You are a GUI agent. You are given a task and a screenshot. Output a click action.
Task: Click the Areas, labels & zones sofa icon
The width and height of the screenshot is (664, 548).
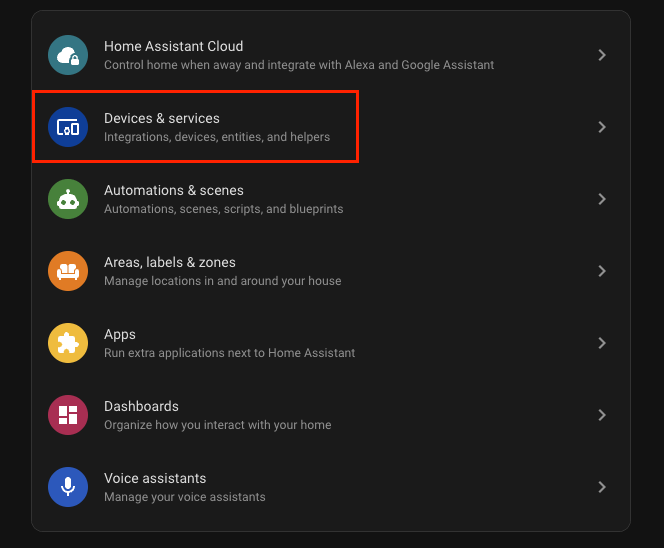[68, 271]
